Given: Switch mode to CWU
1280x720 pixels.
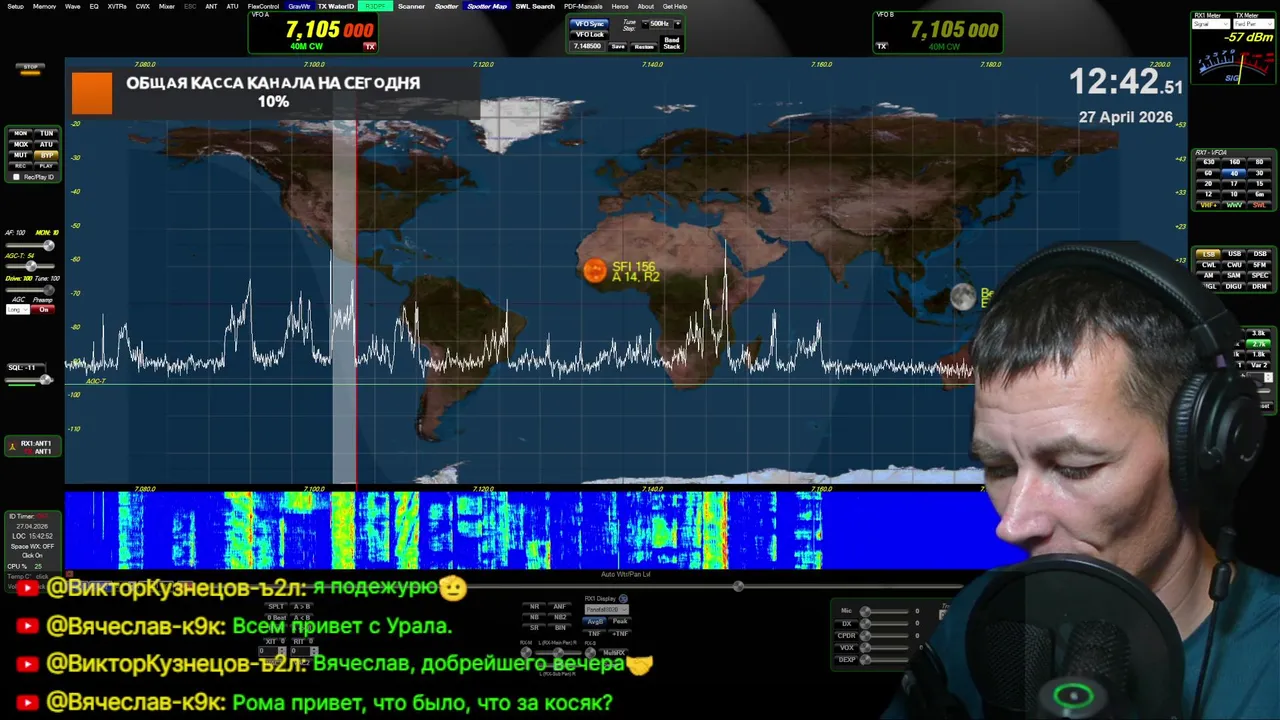Looking at the screenshot, I should (1234, 265).
